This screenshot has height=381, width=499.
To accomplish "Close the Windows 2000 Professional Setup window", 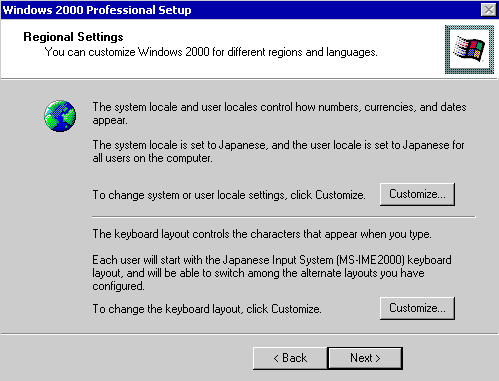I will (489, 10).
